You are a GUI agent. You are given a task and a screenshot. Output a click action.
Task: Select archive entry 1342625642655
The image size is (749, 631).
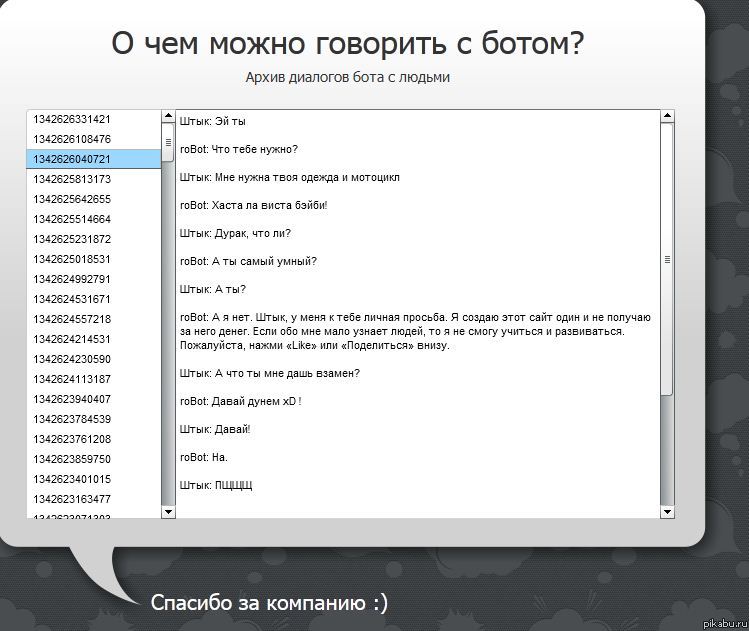(x=72, y=199)
